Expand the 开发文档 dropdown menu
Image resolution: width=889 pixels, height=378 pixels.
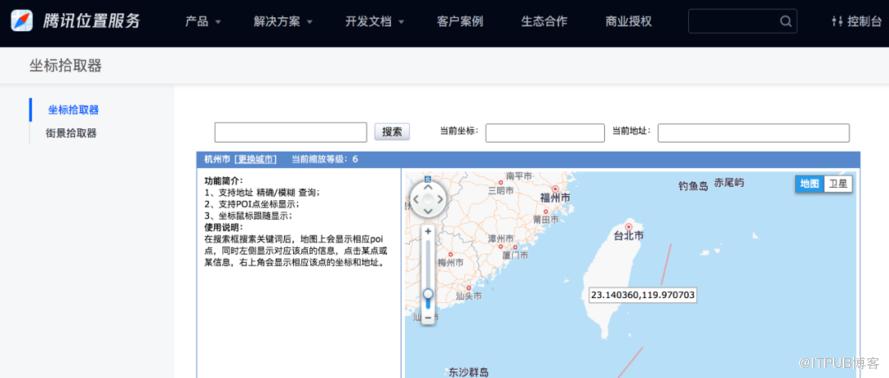[375, 22]
